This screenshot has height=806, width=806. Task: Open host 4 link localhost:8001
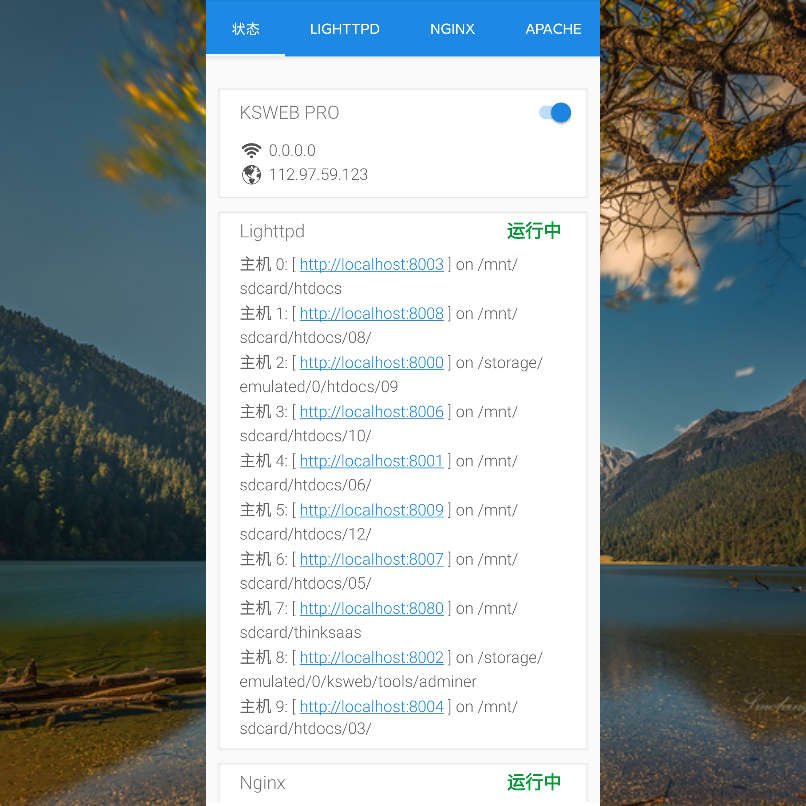(371, 460)
